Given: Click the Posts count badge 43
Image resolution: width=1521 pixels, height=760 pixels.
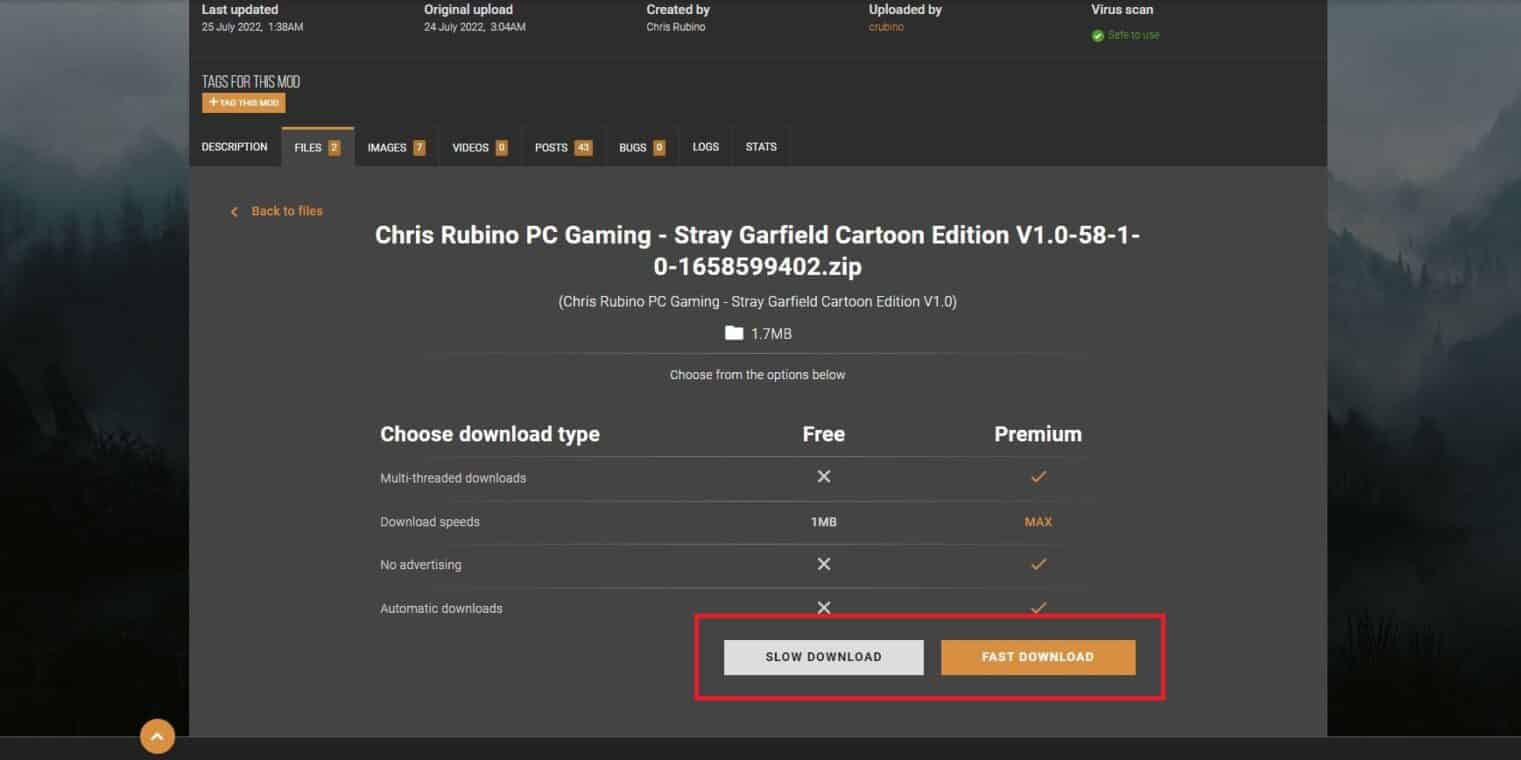Looking at the screenshot, I should [x=583, y=148].
